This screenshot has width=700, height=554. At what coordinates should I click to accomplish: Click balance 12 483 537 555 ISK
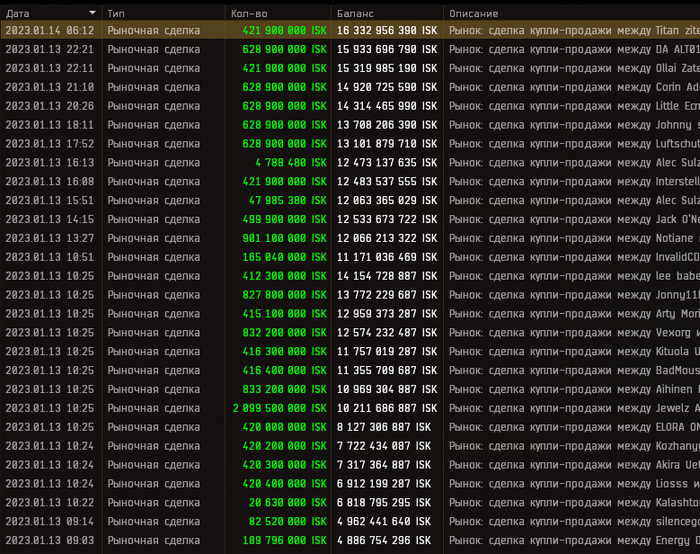[387, 182]
